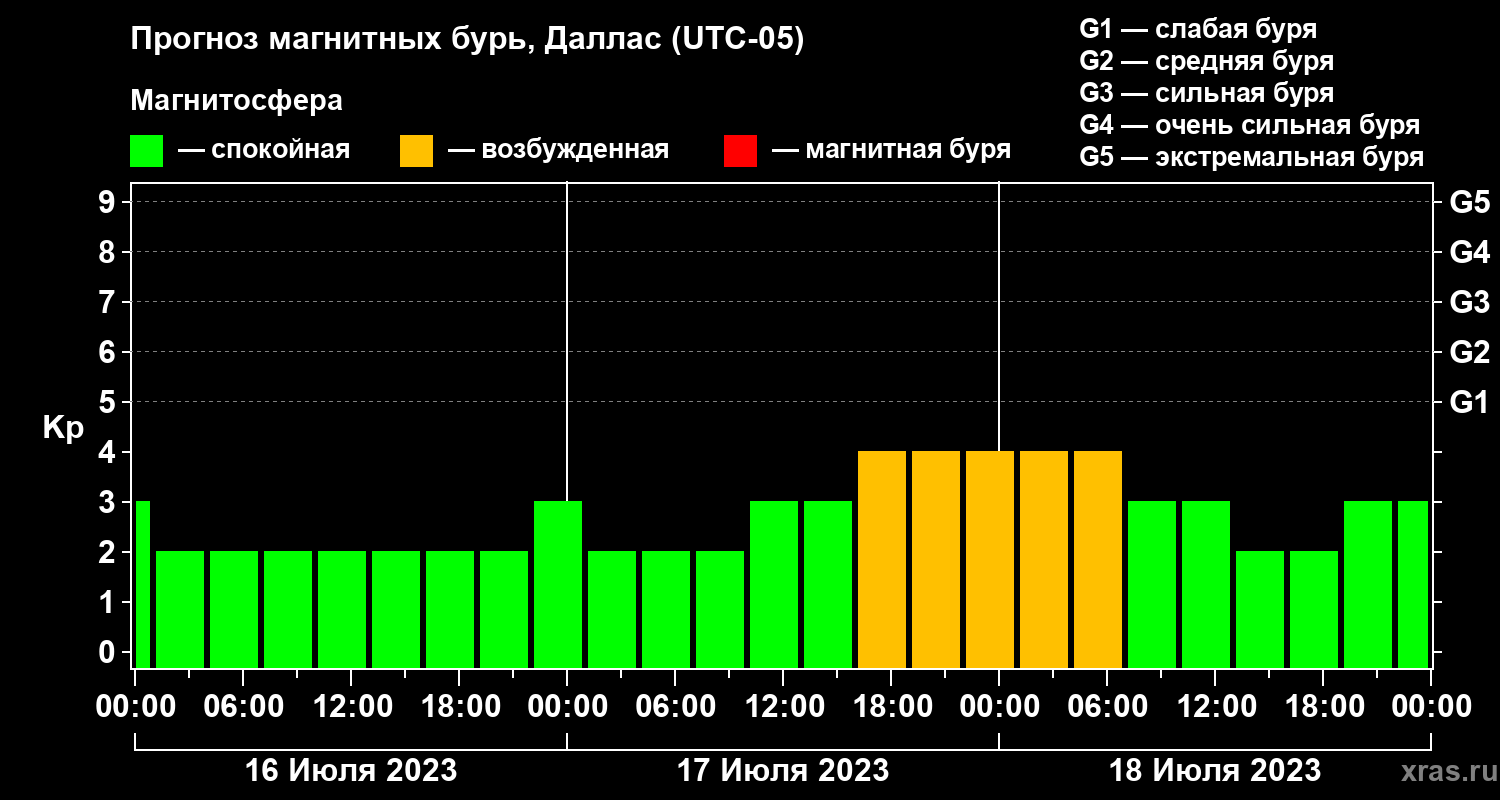The height and width of the screenshot is (800, 1500).
Task: Click the right-axis 'G4' label
Action: (x=1470, y=253)
